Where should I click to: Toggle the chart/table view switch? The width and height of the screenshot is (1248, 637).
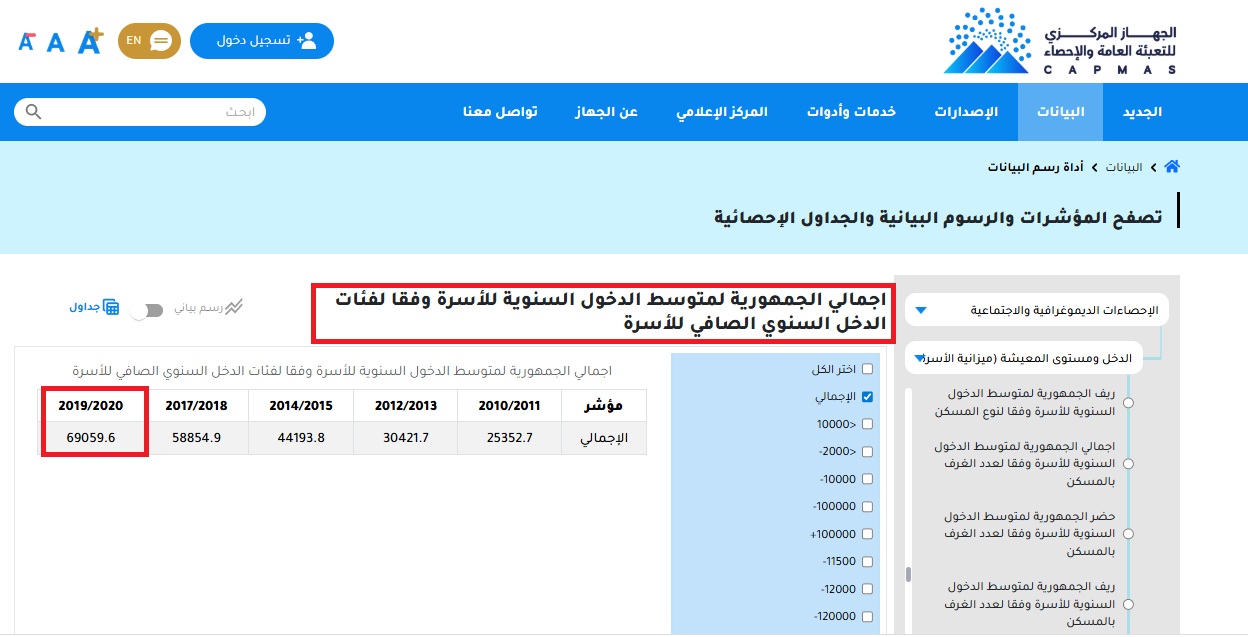tap(146, 311)
